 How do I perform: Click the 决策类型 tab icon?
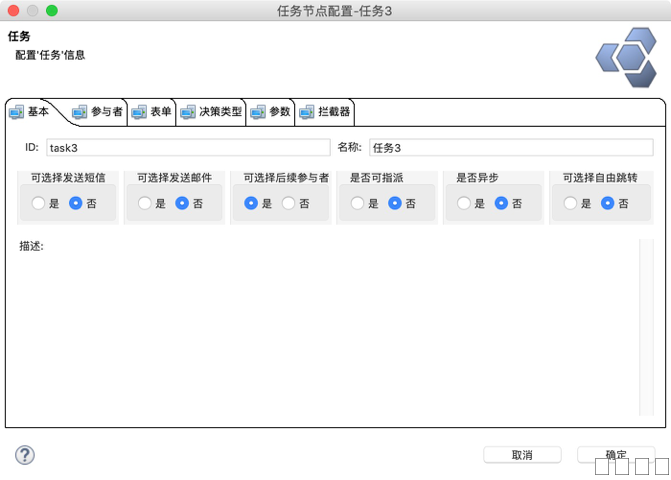tap(188, 112)
